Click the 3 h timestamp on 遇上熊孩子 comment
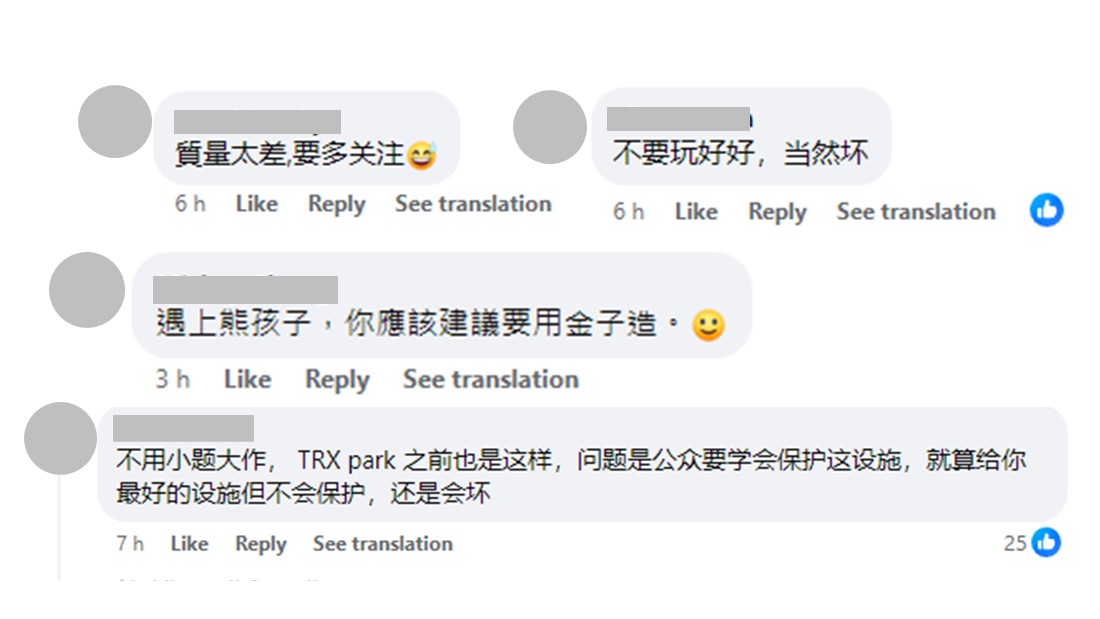This screenshot has width=1100, height=619. tap(173, 380)
